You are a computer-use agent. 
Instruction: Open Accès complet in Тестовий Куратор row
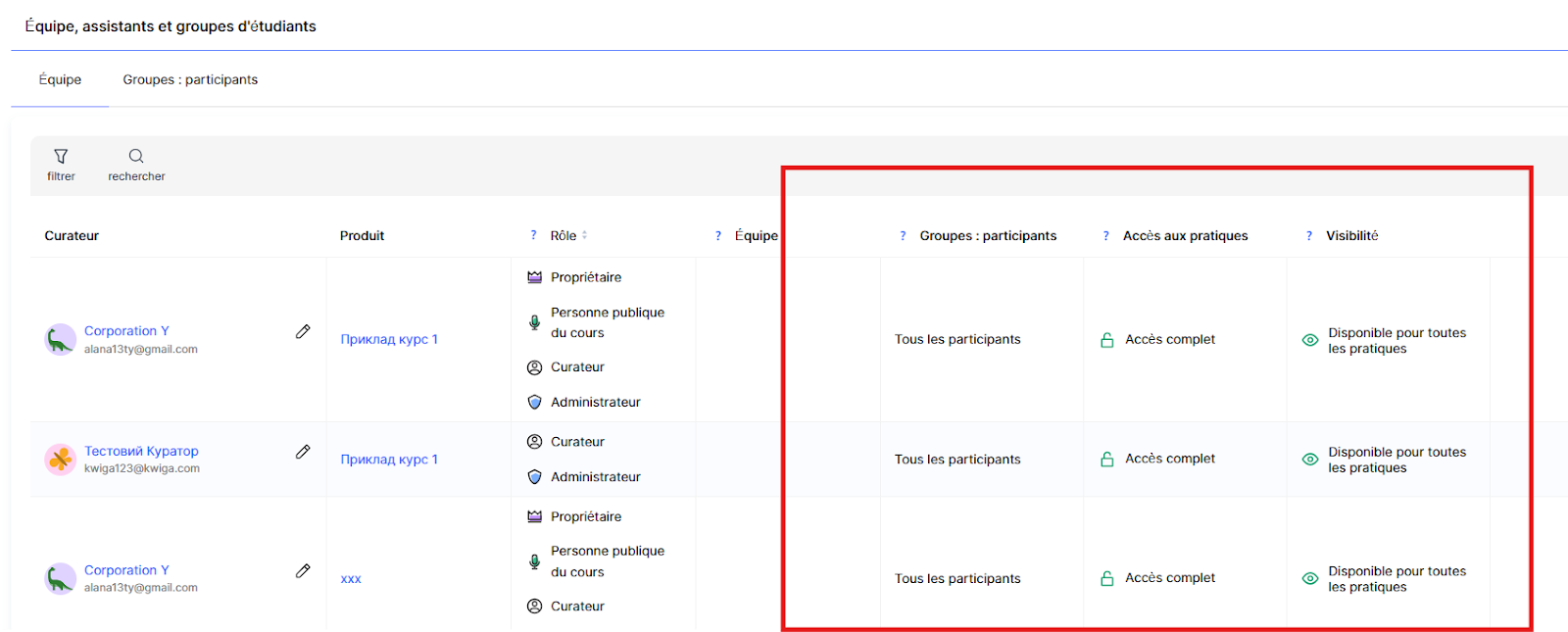[x=1169, y=459]
